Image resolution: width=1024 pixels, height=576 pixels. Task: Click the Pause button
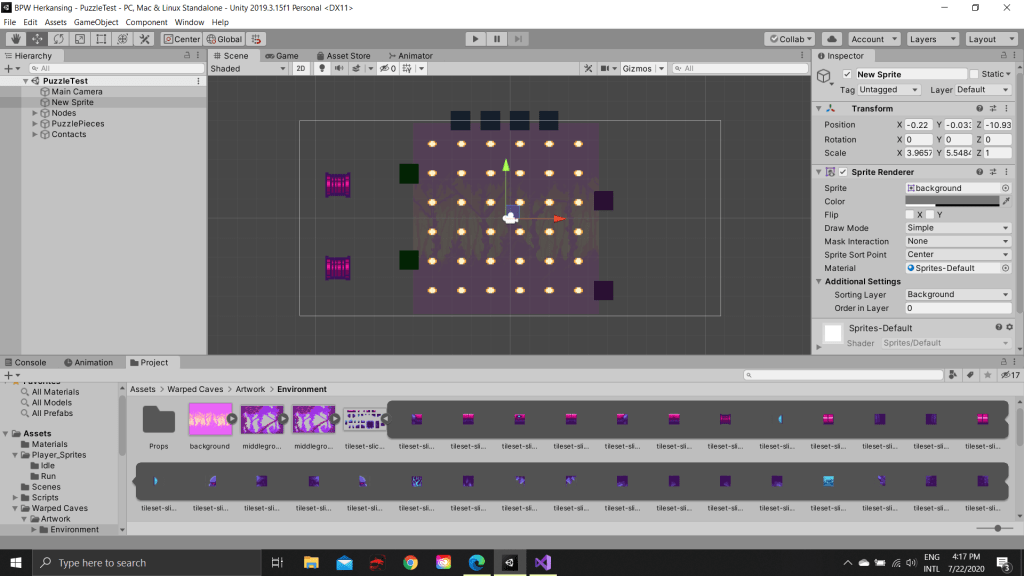tap(497, 39)
